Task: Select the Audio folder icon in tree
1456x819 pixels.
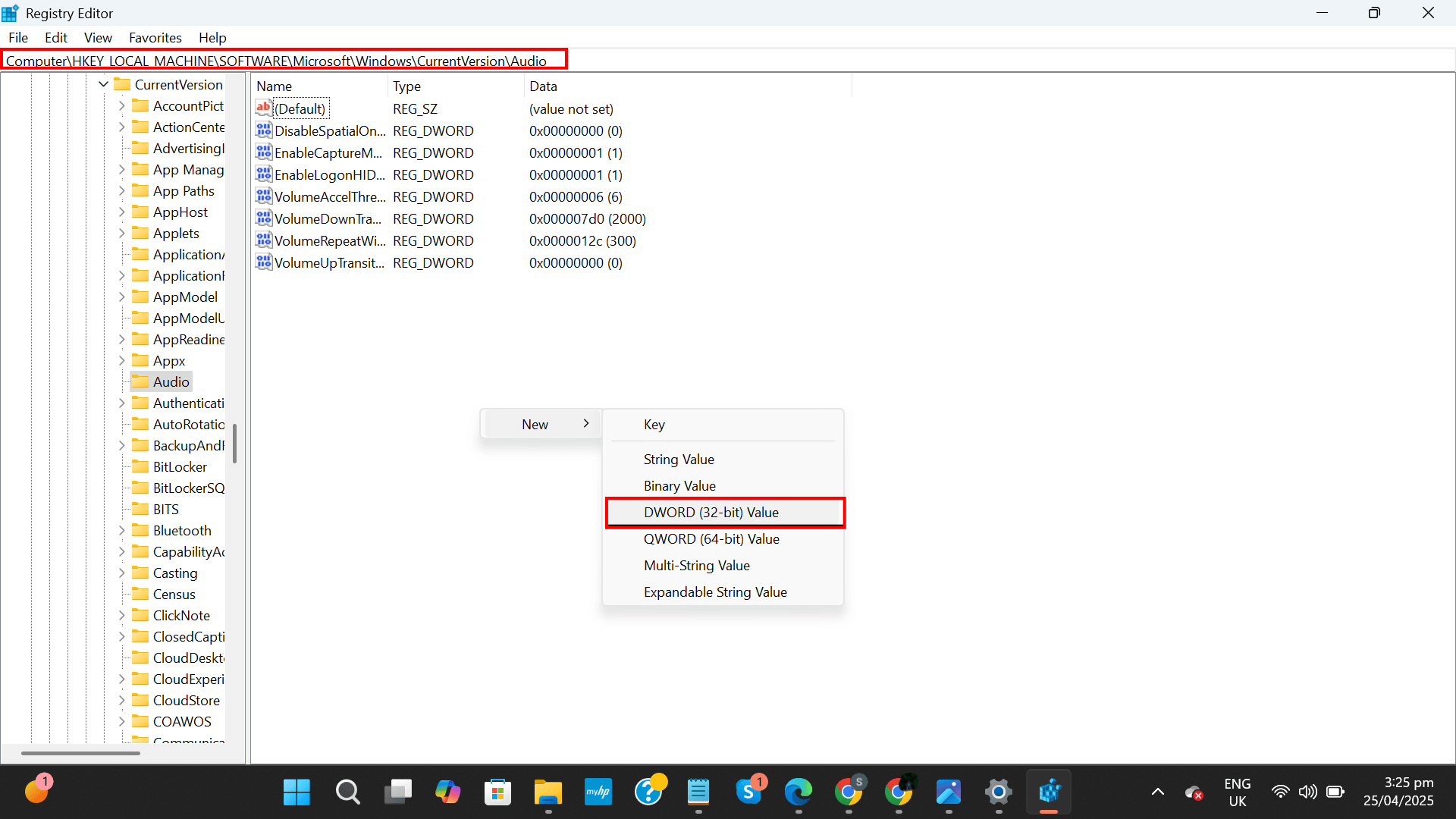Action: click(x=141, y=381)
